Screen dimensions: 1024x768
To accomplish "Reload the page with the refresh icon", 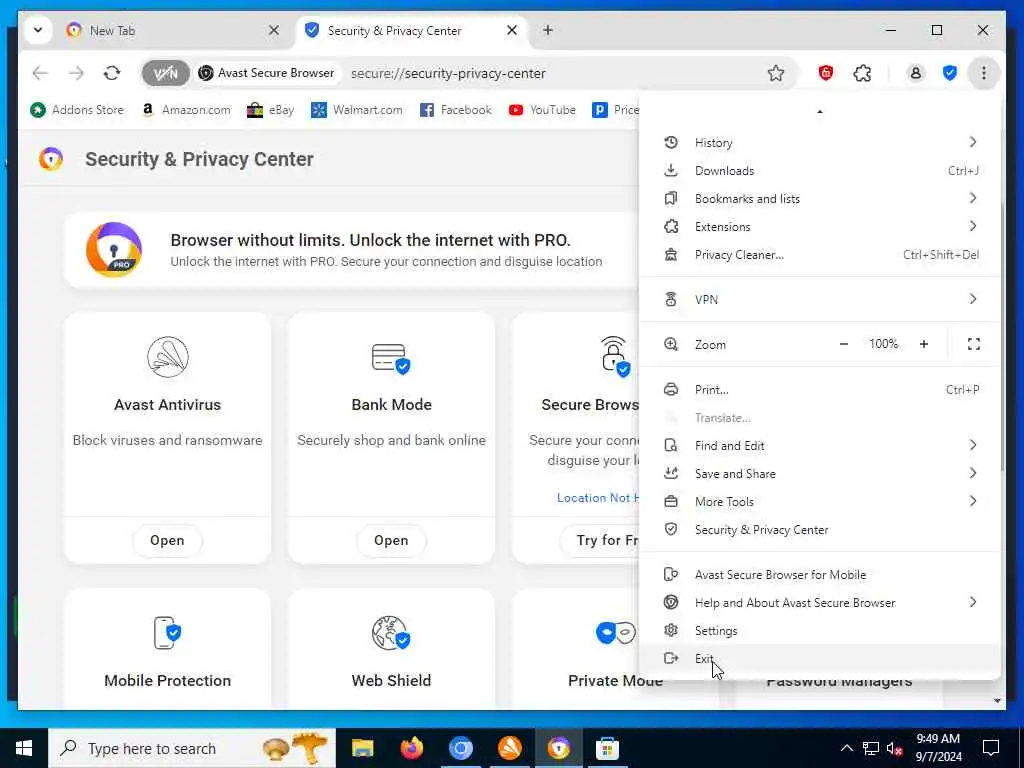I will pos(112,73).
